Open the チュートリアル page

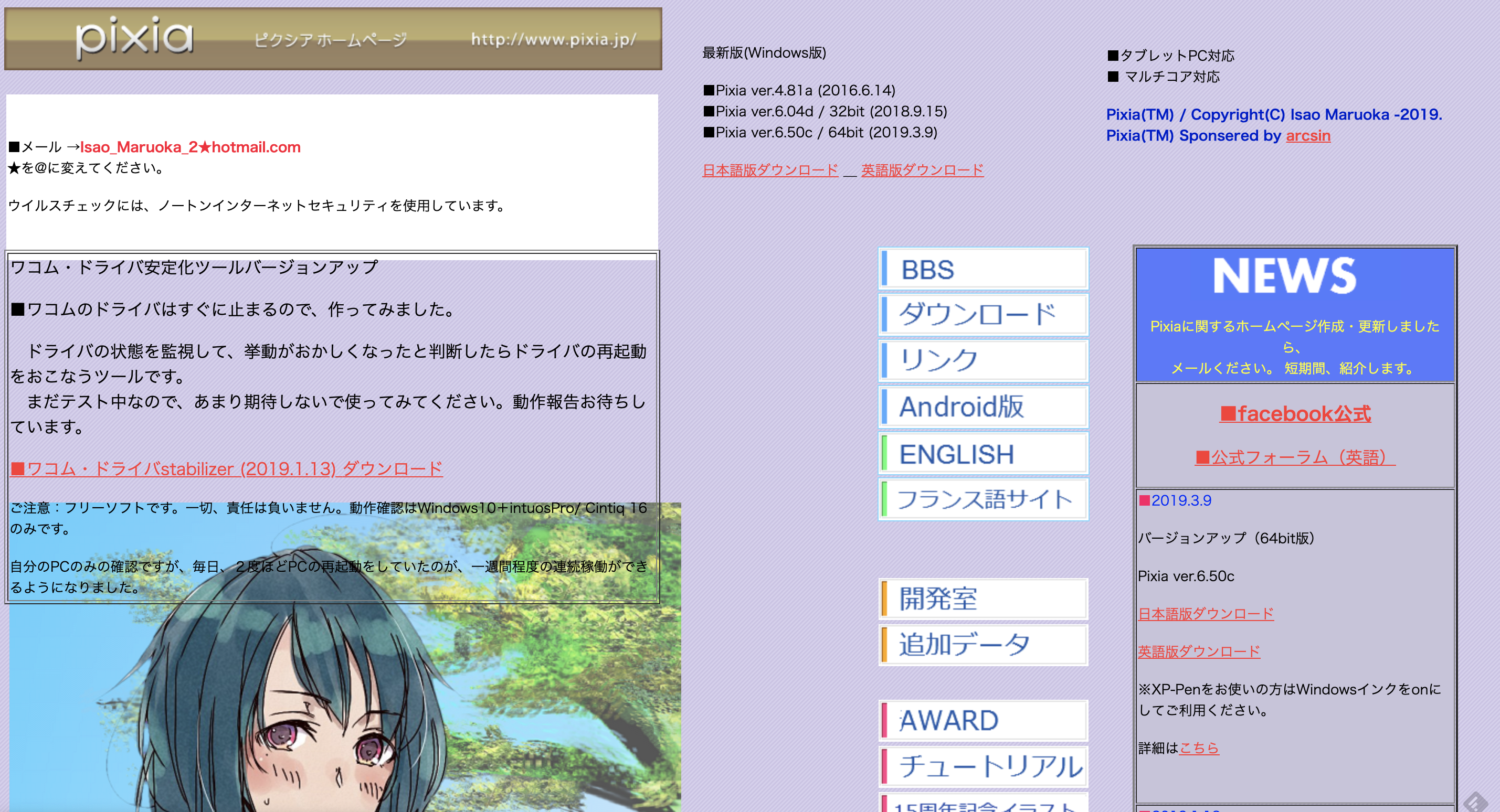tap(983, 766)
